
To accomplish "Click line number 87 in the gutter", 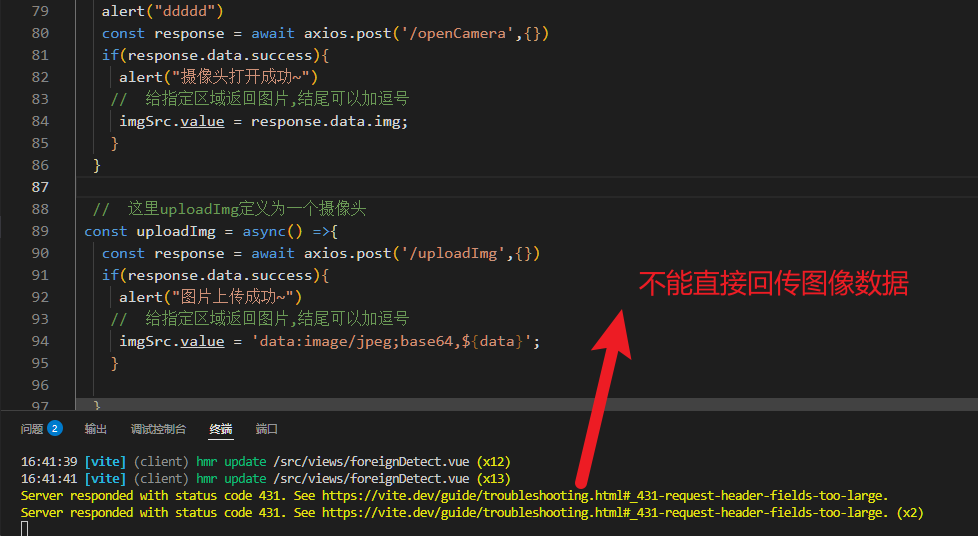I will point(40,187).
